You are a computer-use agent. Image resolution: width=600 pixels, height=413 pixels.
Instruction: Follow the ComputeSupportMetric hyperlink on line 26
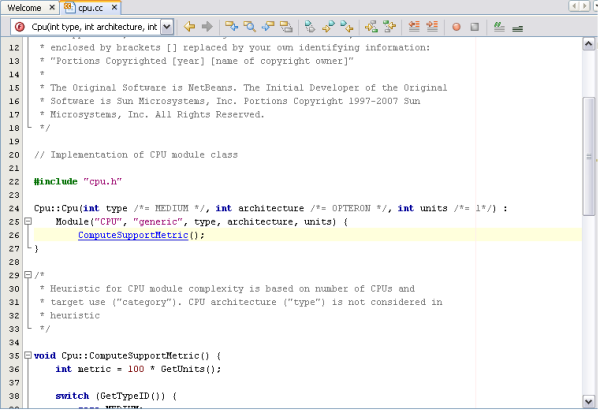(133, 235)
